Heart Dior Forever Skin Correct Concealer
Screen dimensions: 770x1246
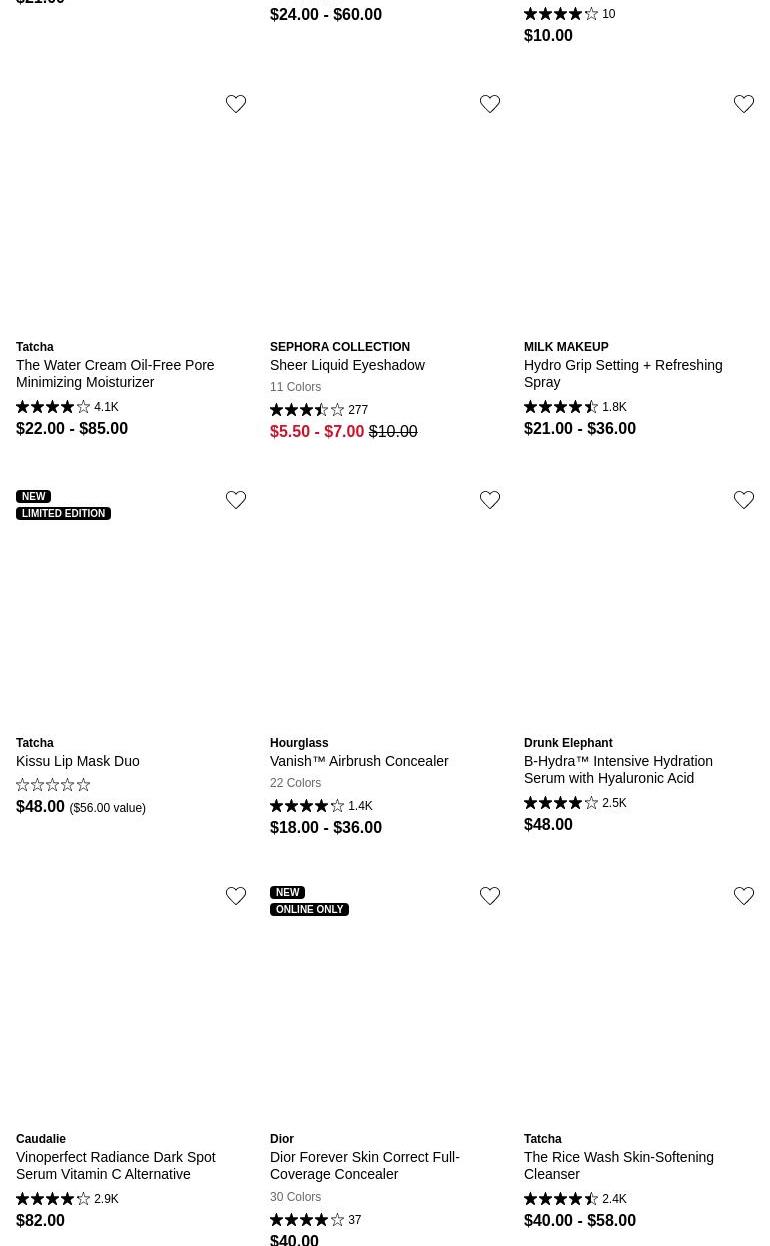click(x=490, y=896)
